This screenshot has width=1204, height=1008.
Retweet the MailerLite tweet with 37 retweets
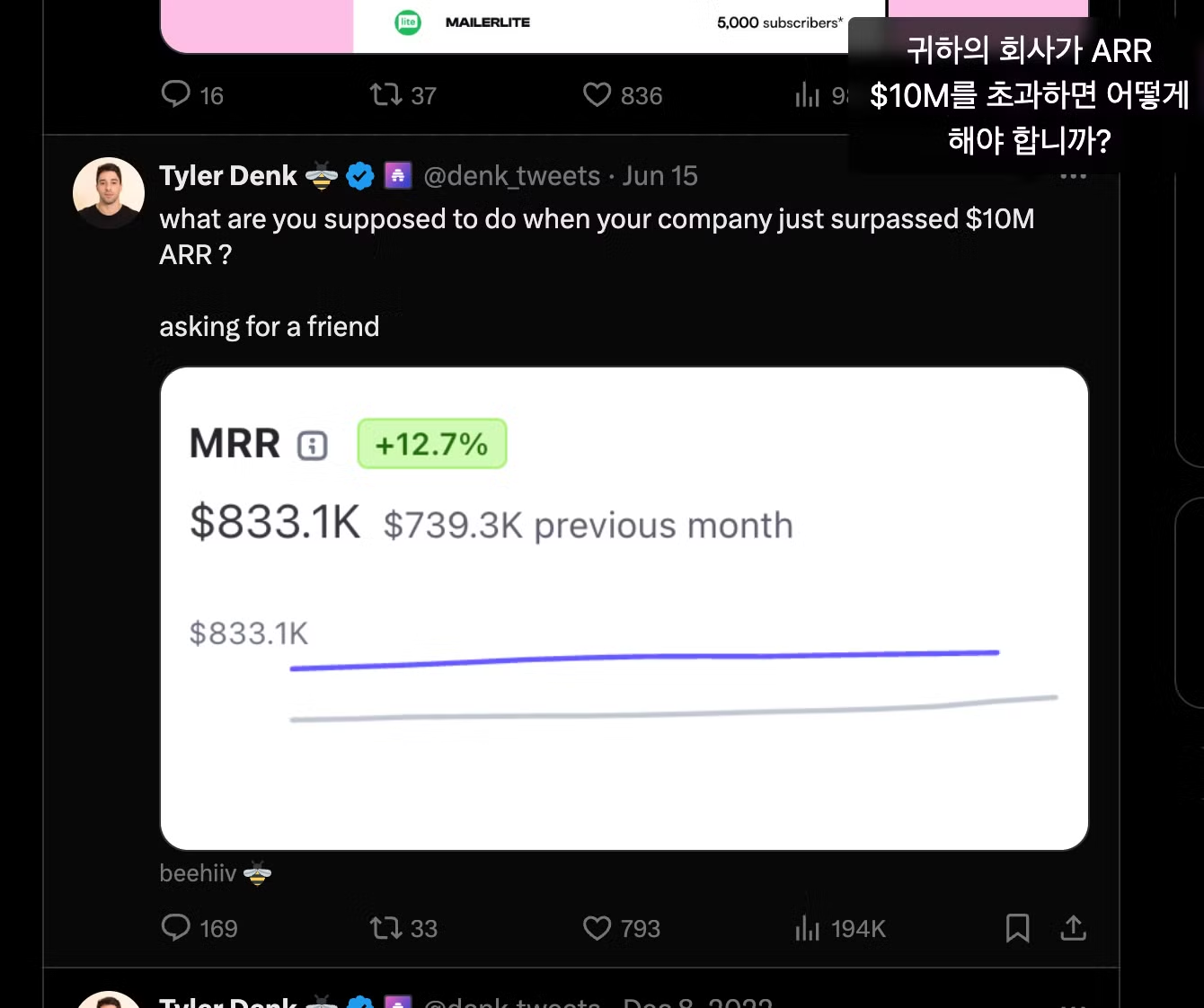pyautogui.click(x=386, y=94)
